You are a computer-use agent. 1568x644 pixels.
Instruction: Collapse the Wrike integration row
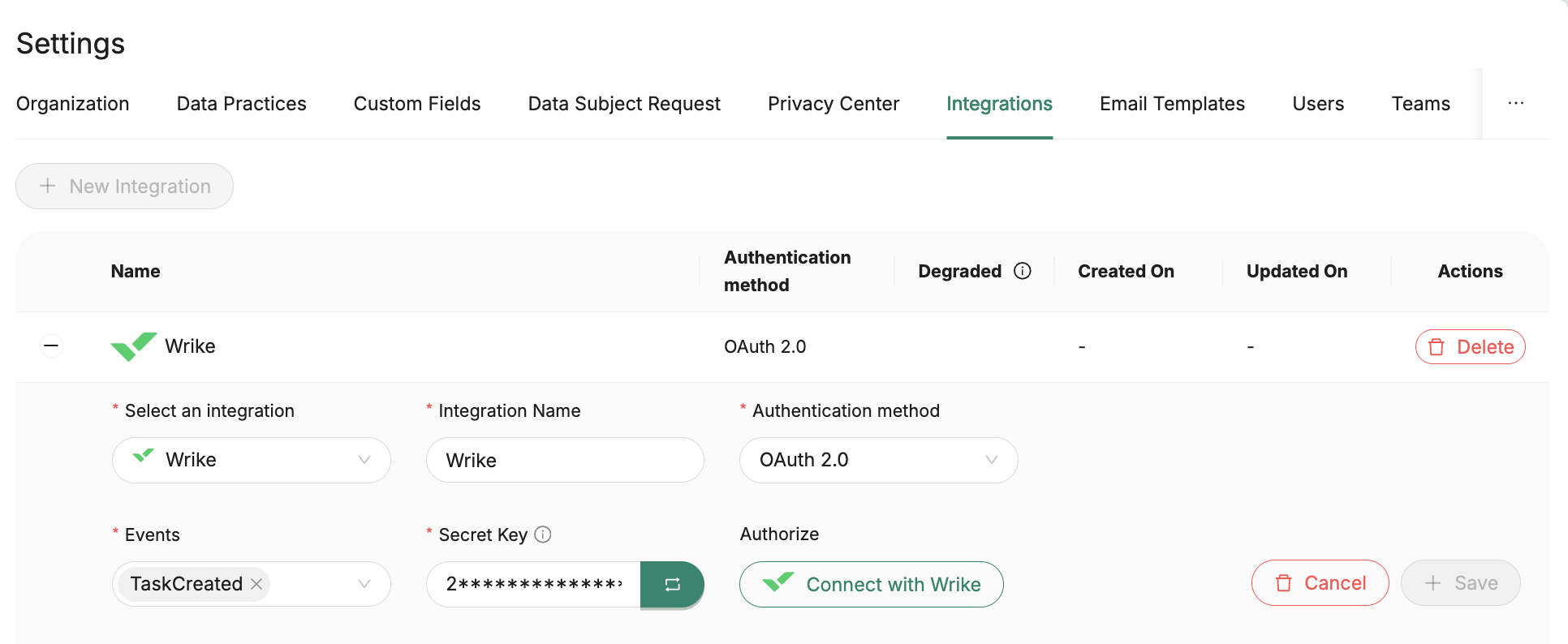click(x=51, y=346)
